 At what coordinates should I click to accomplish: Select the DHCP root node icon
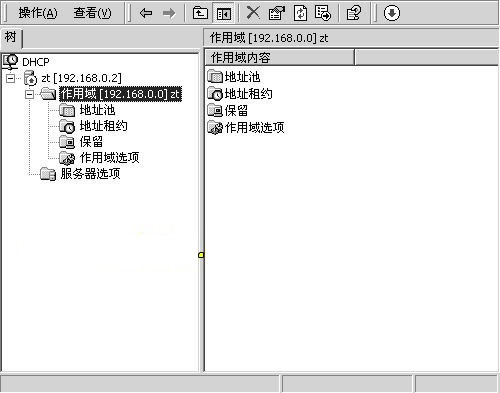(x=11, y=62)
